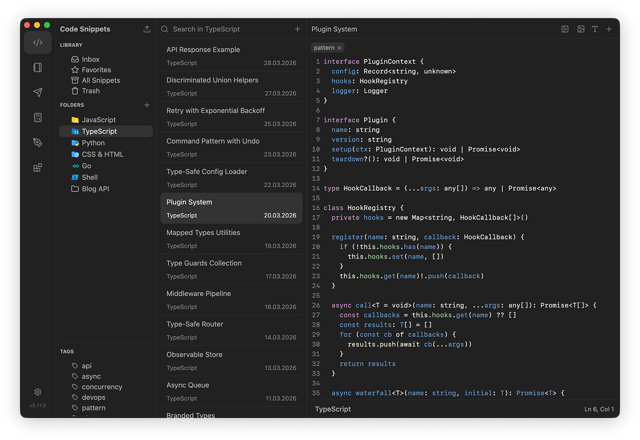Select the Python folder
This screenshot has width=640, height=440.
point(106,143)
